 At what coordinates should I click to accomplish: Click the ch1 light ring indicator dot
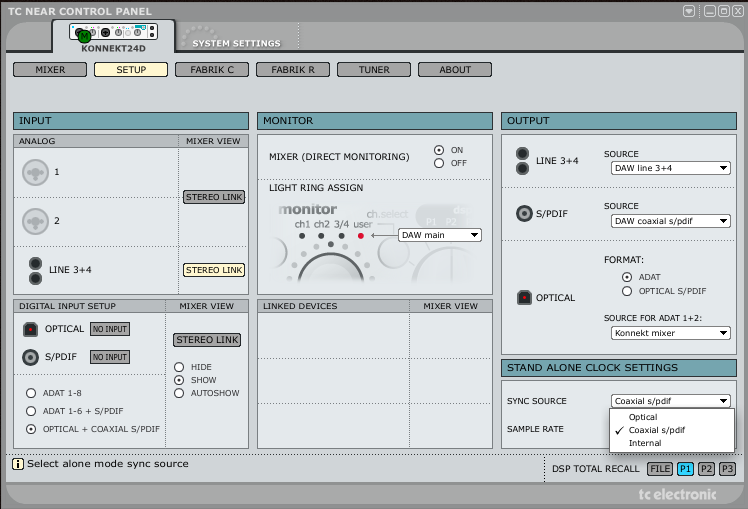pyautogui.click(x=302, y=236)
